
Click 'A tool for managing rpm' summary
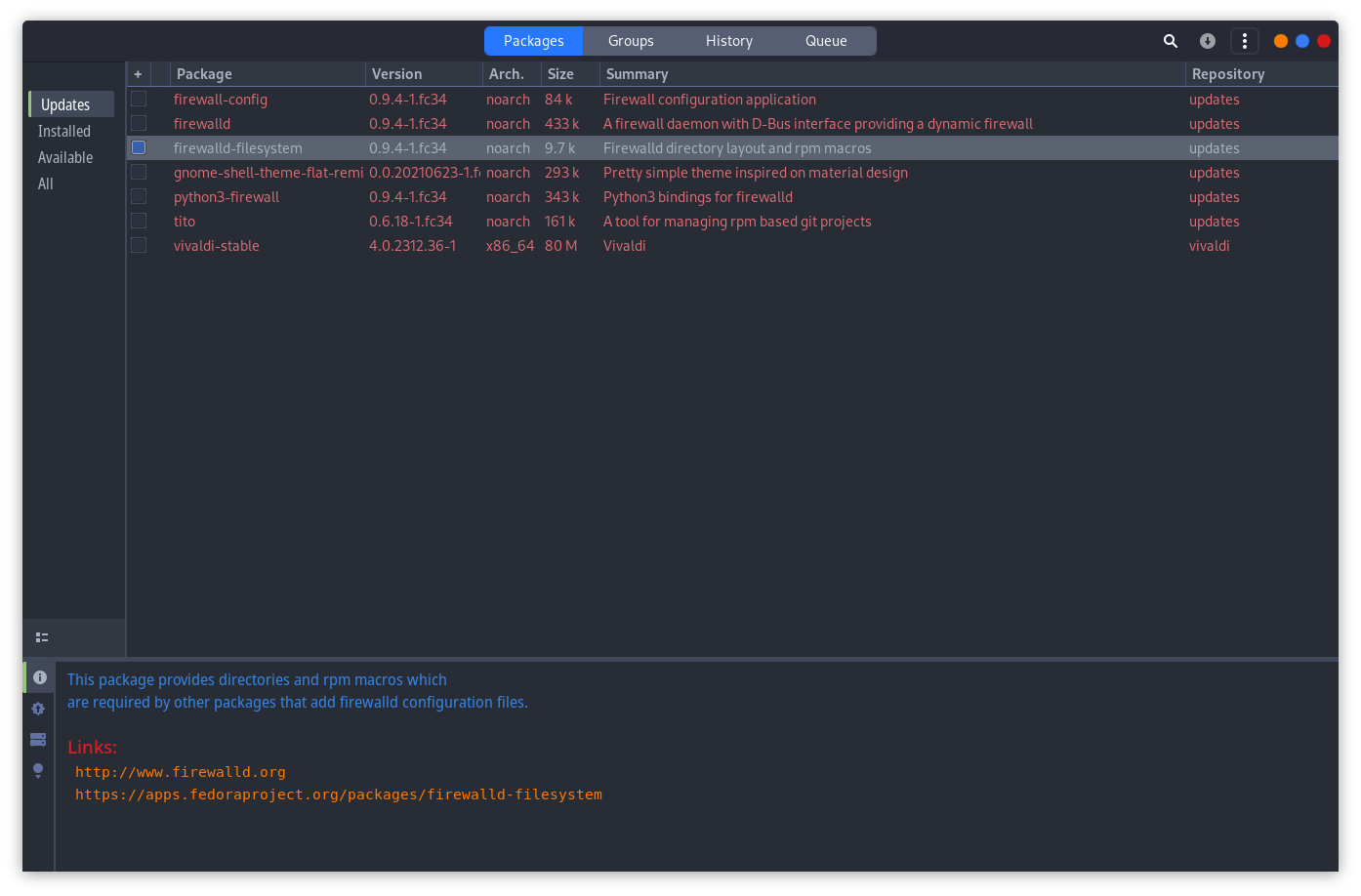[x=737, y=222]
